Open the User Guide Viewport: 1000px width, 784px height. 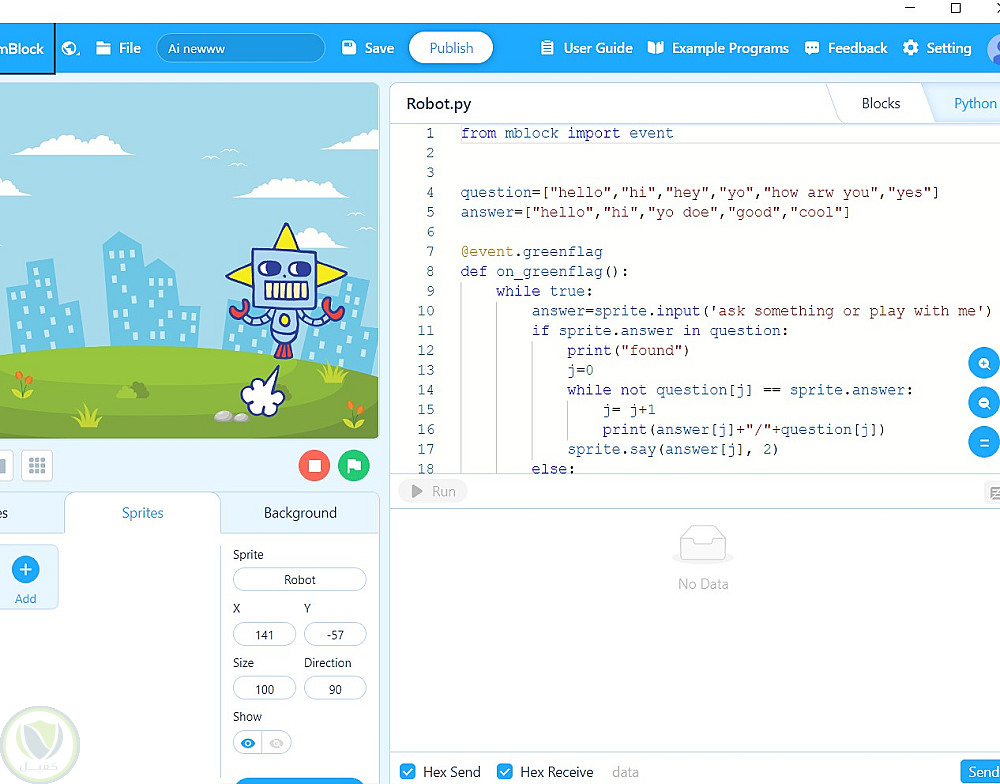click(587, 48)
